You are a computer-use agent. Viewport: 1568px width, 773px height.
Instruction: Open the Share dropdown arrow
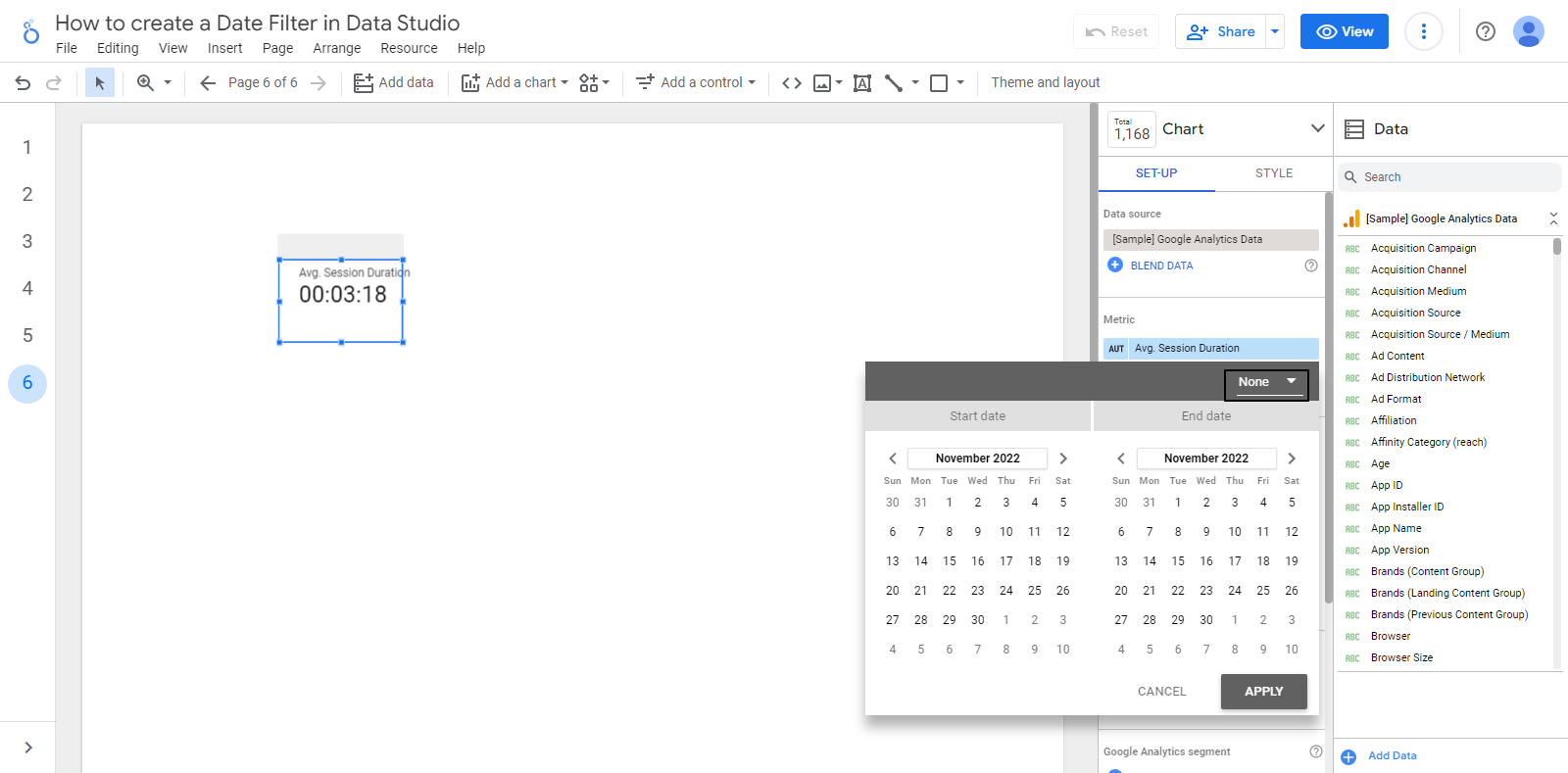(x=1275, y=31)
